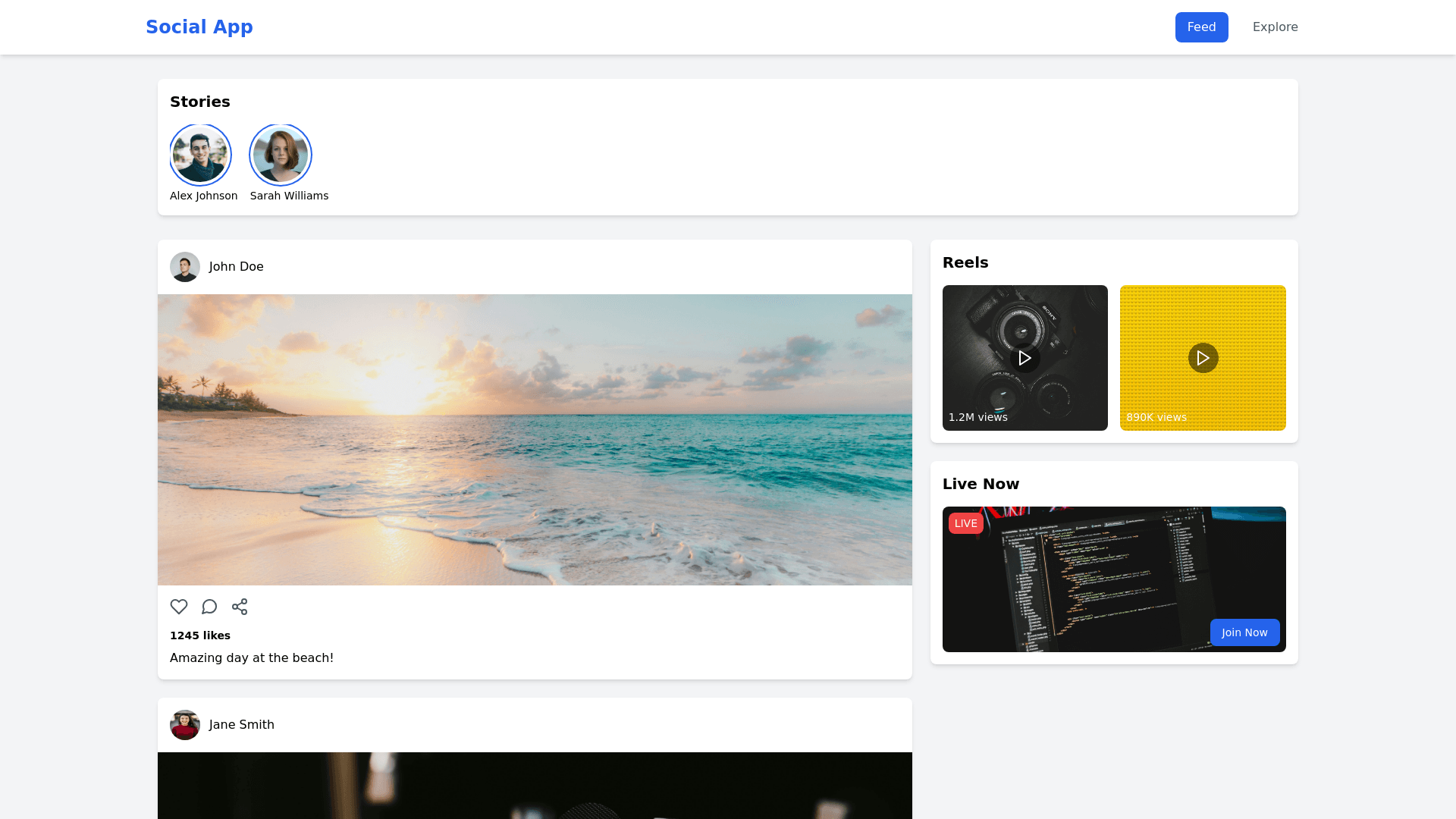View Sarah Williams' story
The width and height of the screenshot is (1456, 819).
tap(281, 155)
